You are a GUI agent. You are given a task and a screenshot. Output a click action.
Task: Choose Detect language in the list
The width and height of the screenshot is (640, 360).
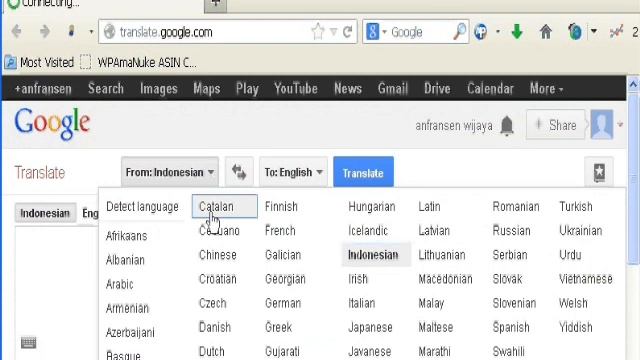pyautogui.click(x=142, y=207)
